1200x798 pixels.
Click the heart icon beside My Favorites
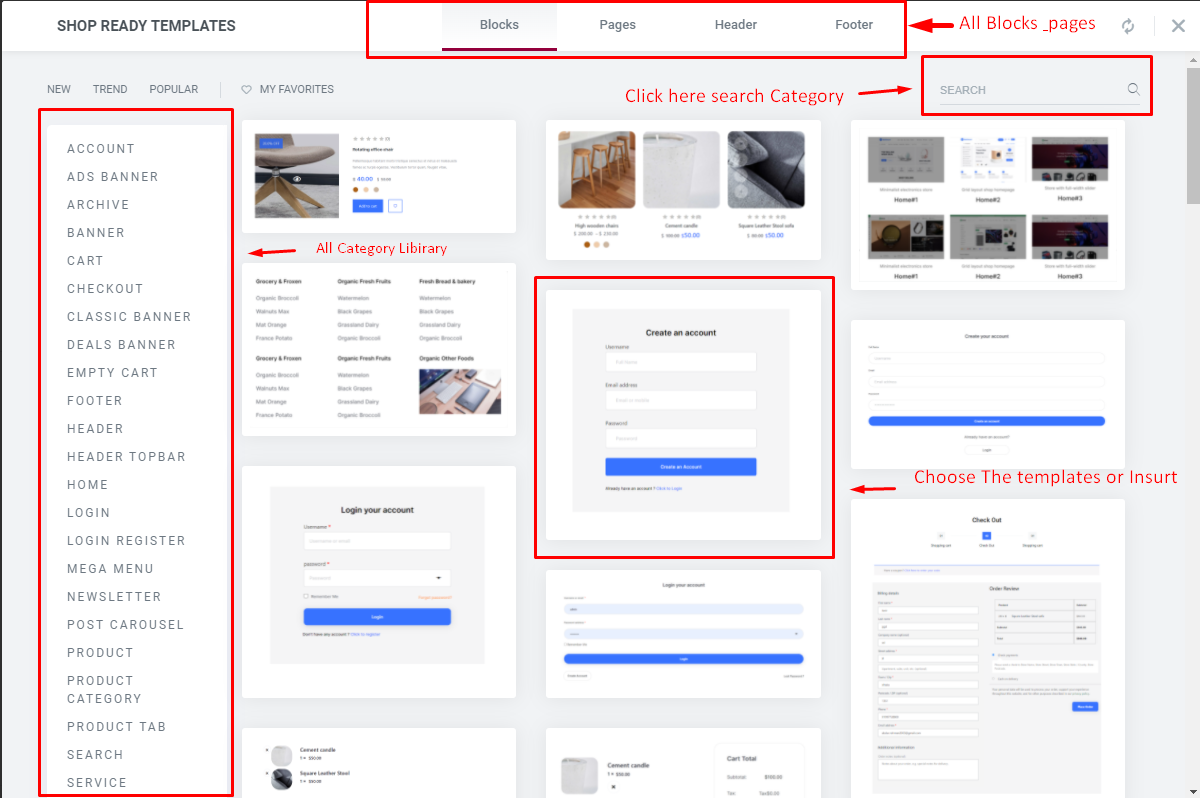click(246, 89)
